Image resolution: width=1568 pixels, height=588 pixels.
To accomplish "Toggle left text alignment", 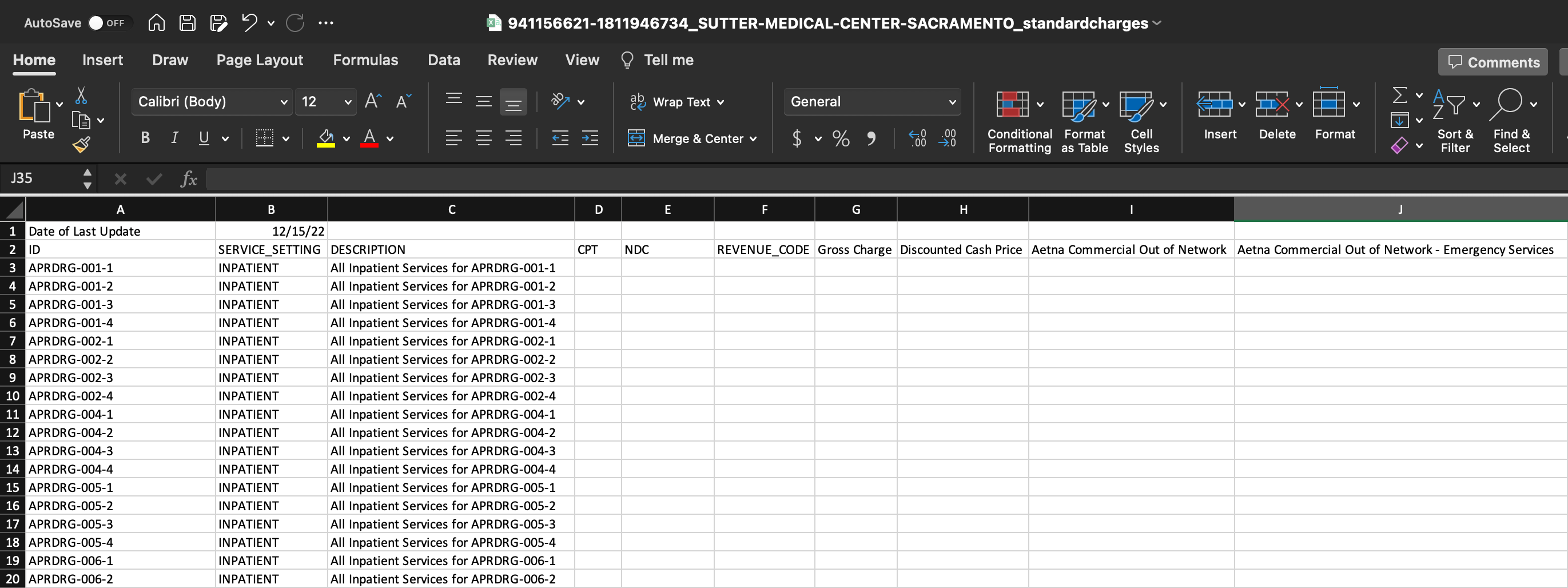I will (454, 138).
